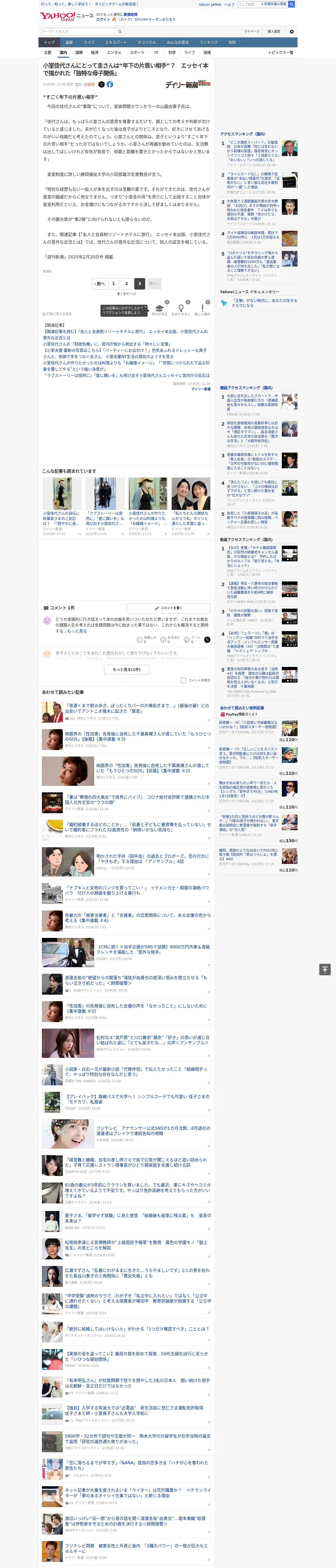Open the 国内 category tab
This screenshot has width=336, height=1568.
63,53
